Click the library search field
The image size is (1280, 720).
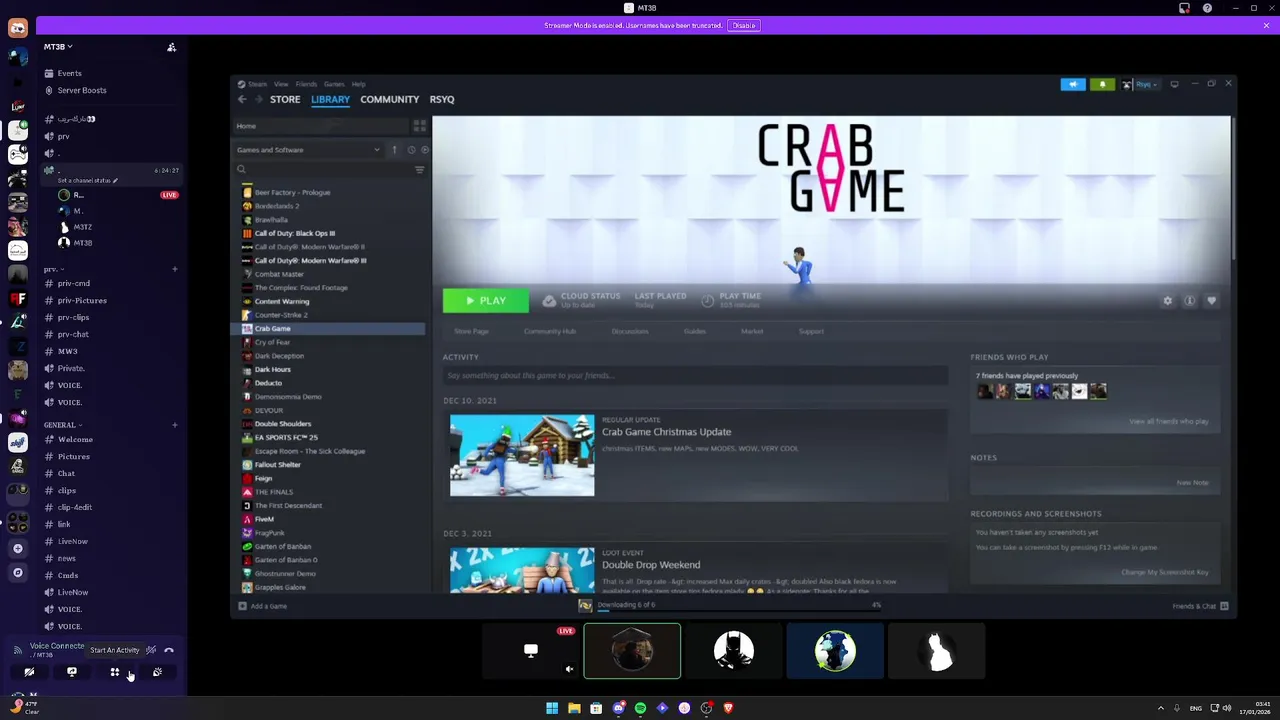coord(323,170)
